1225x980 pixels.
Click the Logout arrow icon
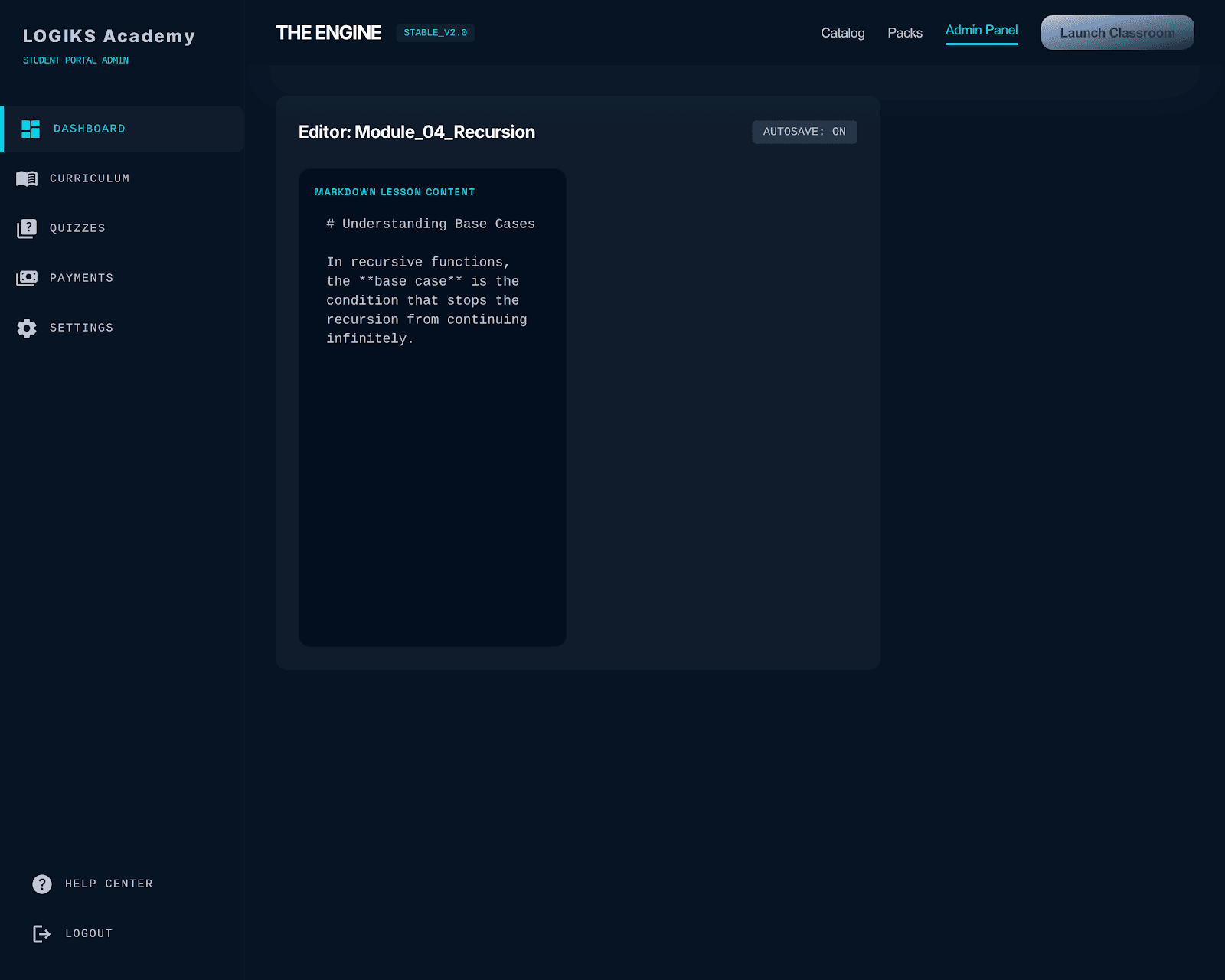click(42, 934)
